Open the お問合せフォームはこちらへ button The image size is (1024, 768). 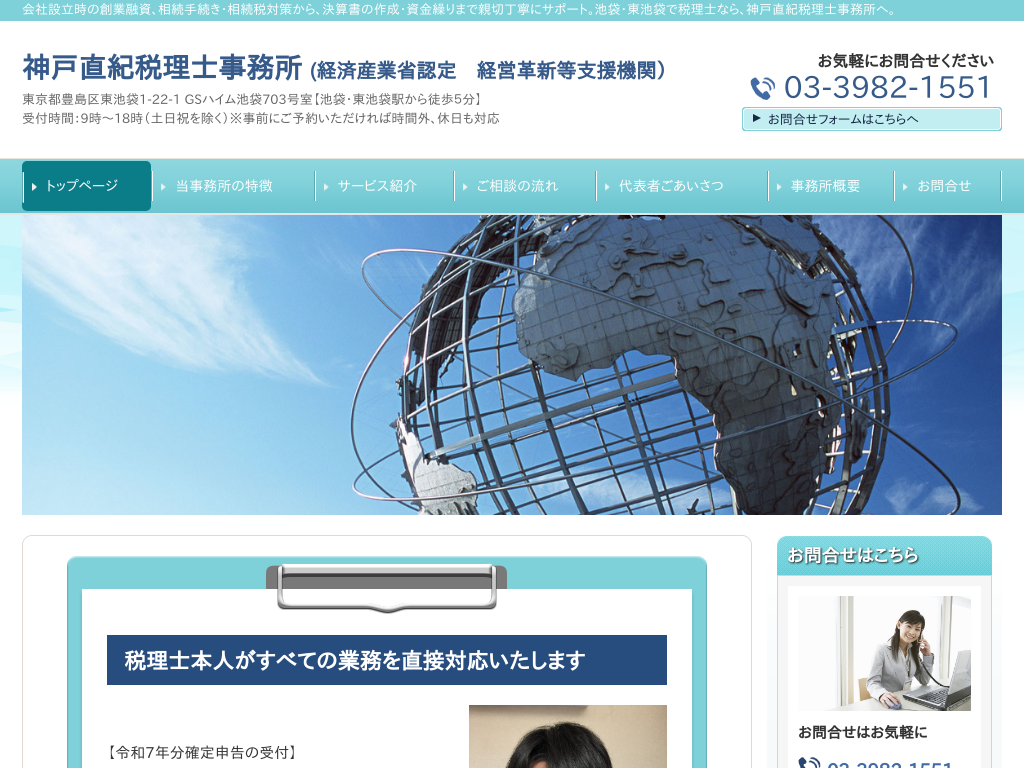871,119
